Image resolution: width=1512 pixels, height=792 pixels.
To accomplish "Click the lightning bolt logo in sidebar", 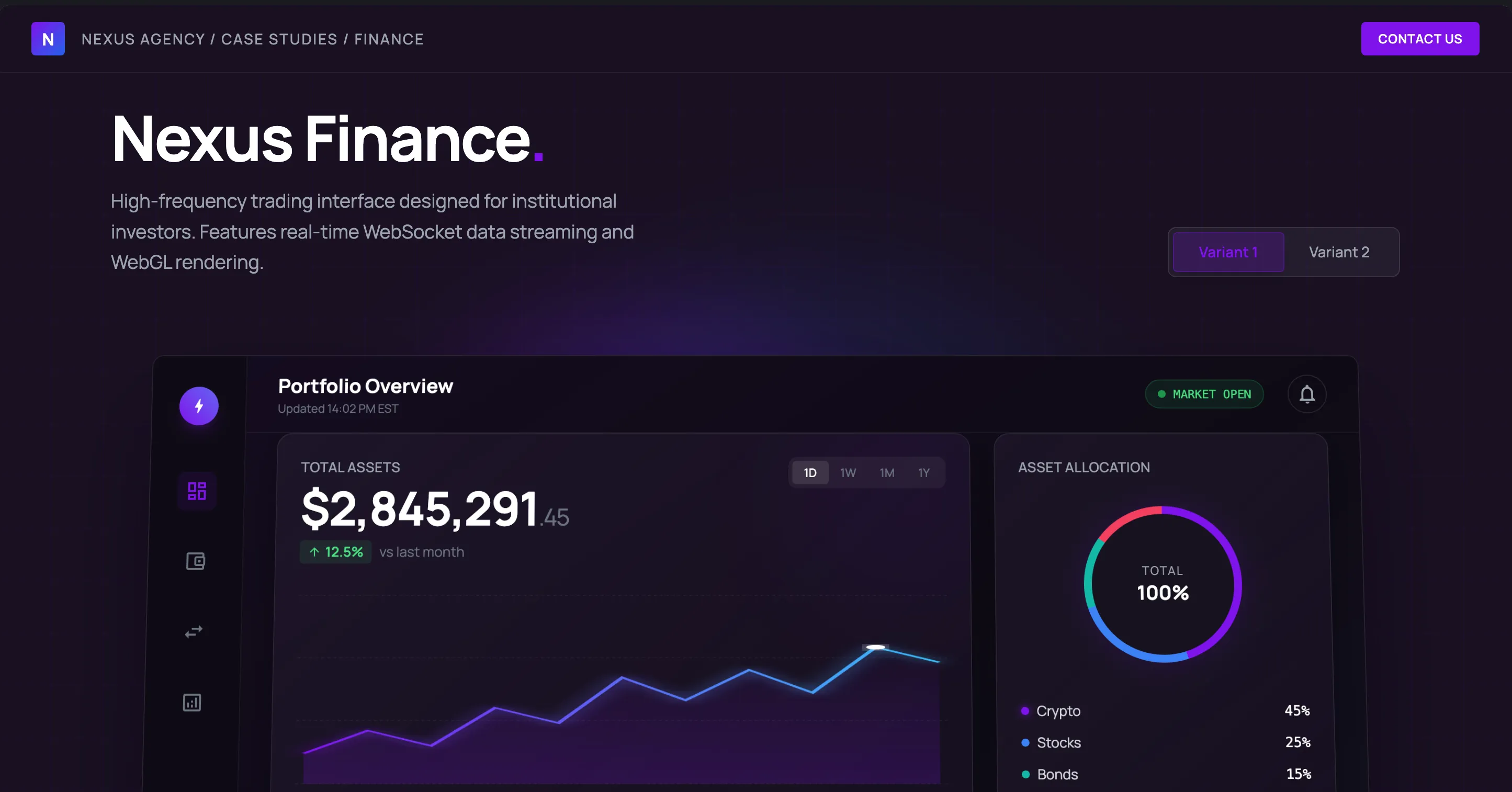I will coord(198,405).
